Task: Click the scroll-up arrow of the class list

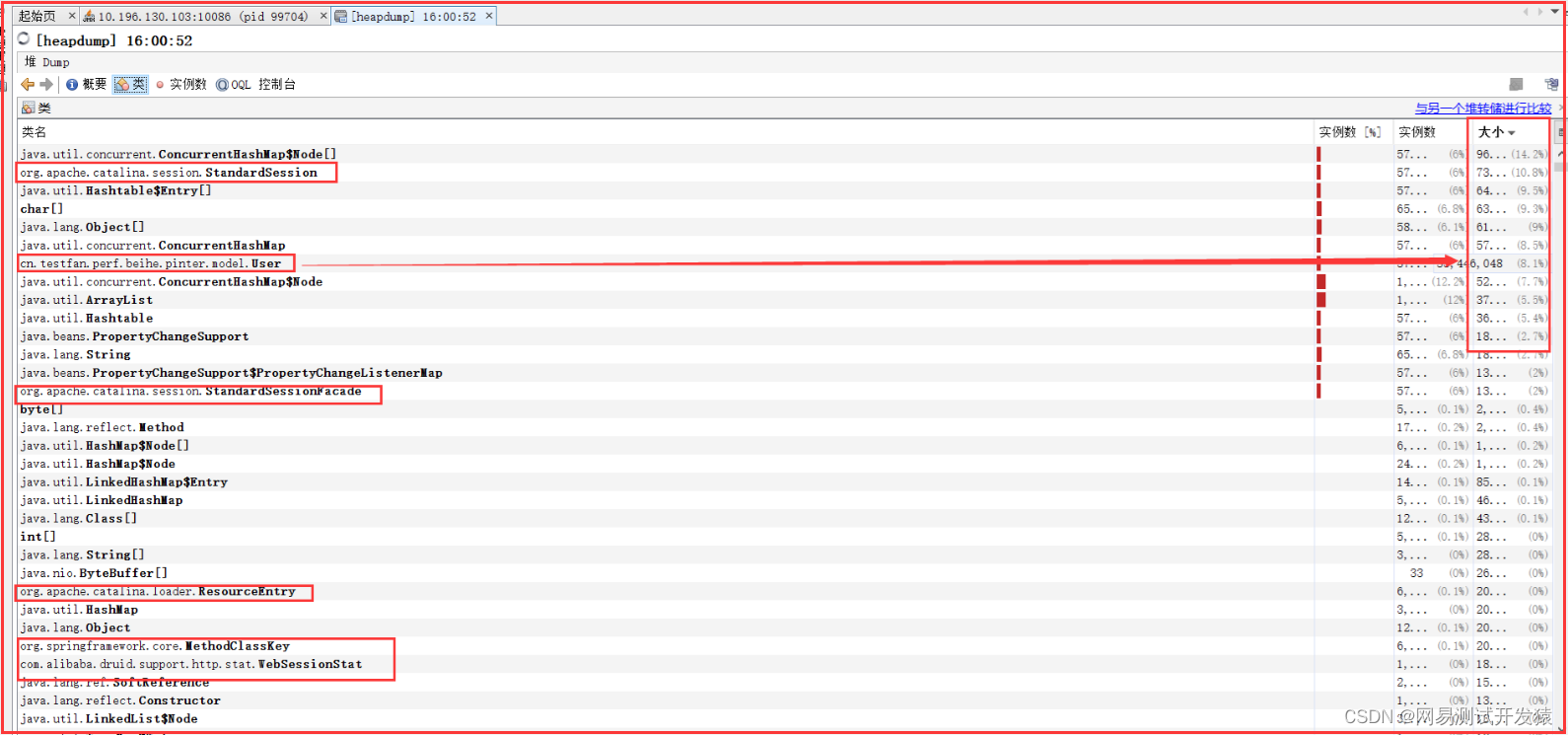Action: [x=1560, y=154]
